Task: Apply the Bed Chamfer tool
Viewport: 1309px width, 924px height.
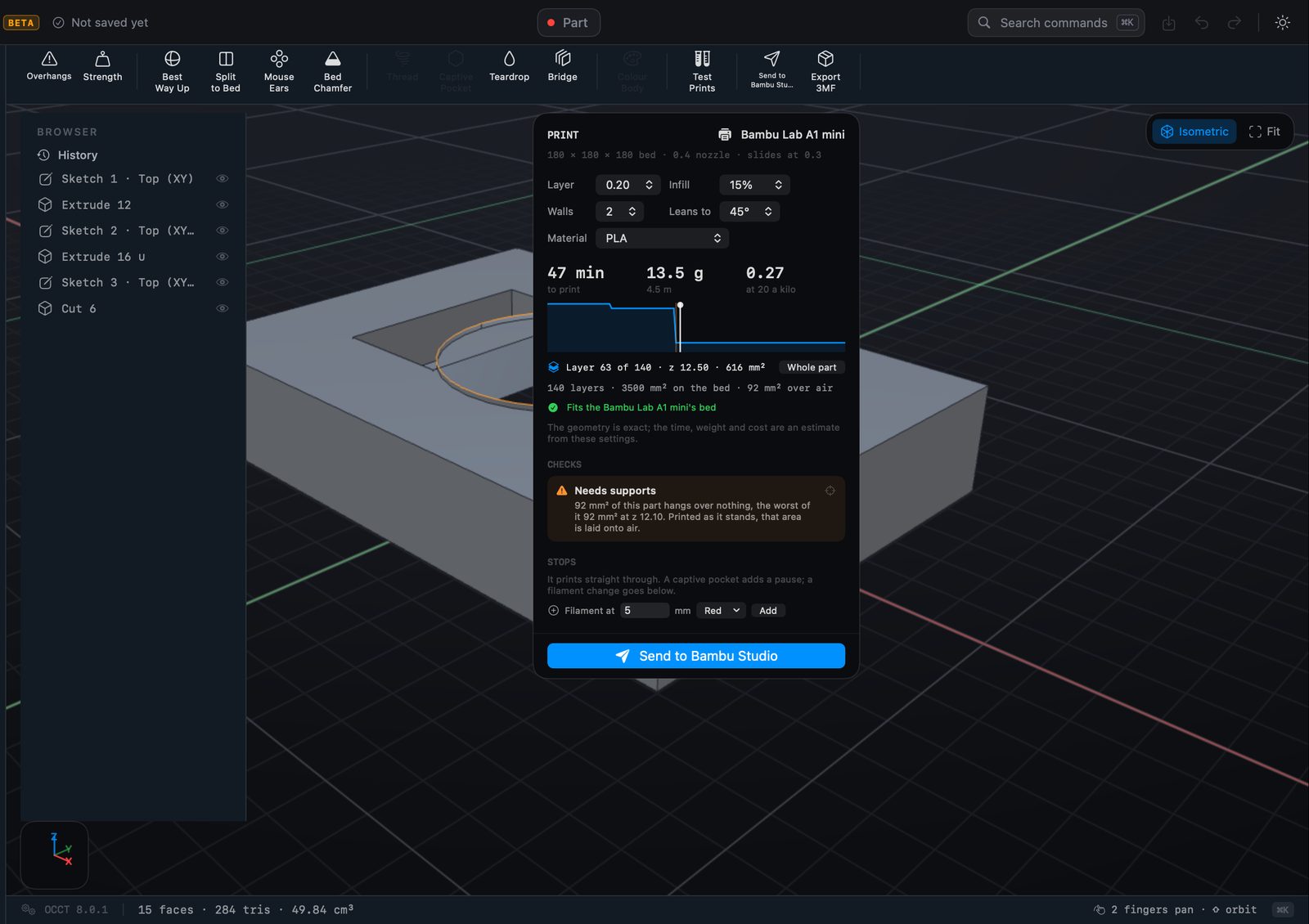Action: coord(333,72)
